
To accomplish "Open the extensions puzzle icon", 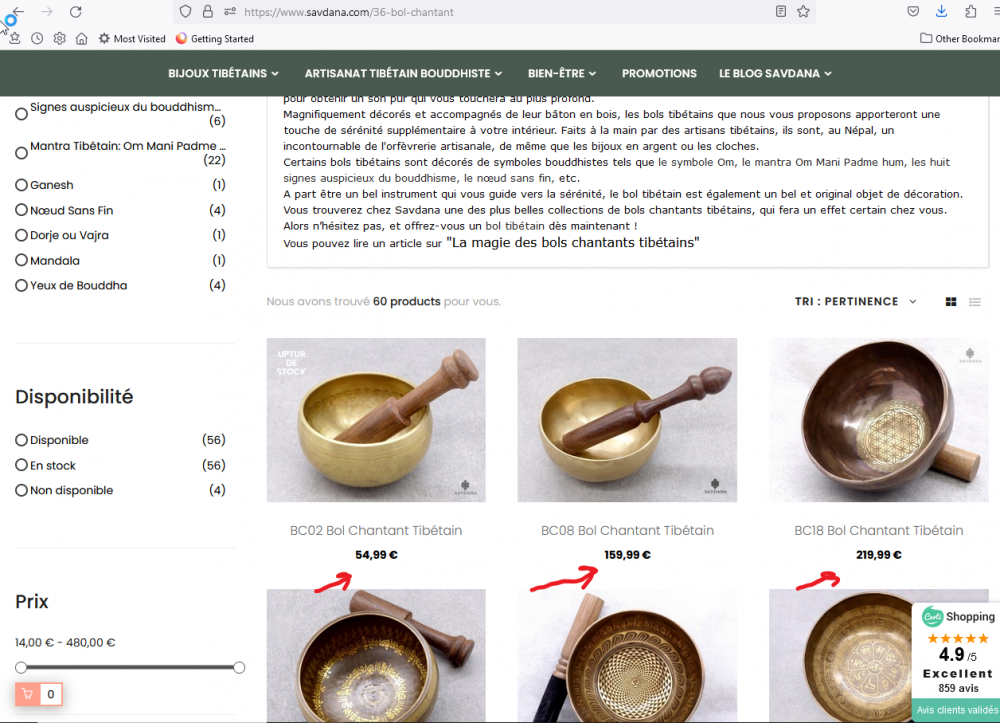I will click(x=970, y=11).
